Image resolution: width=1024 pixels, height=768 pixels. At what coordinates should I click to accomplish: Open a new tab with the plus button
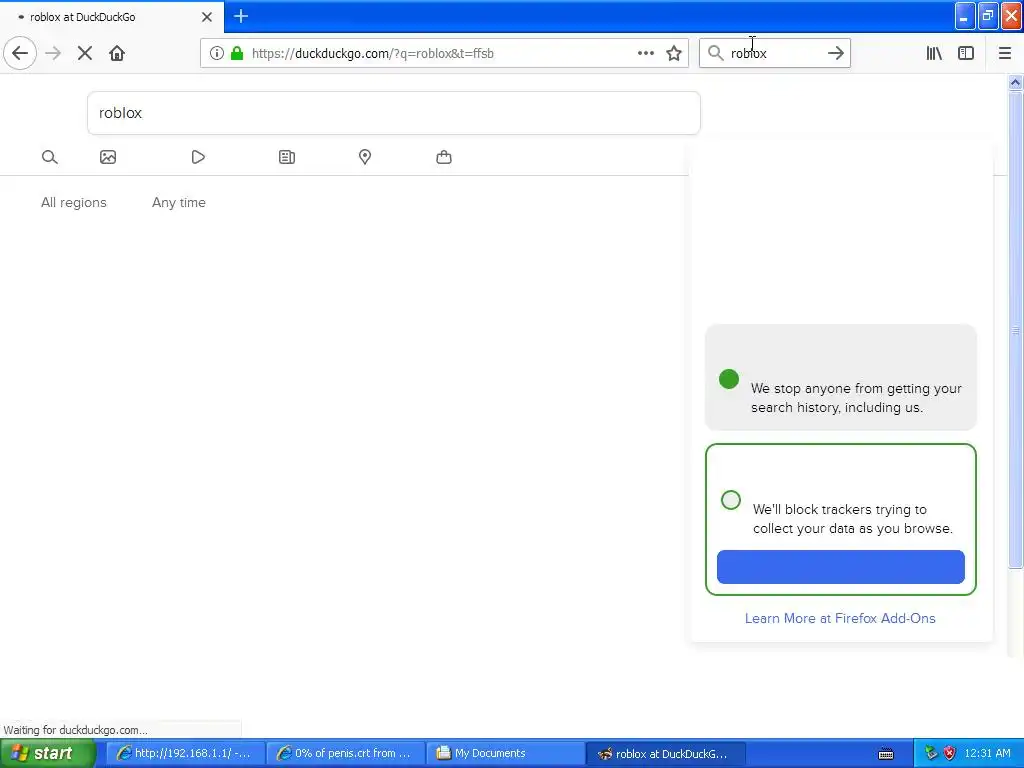[x=241, y=16]
